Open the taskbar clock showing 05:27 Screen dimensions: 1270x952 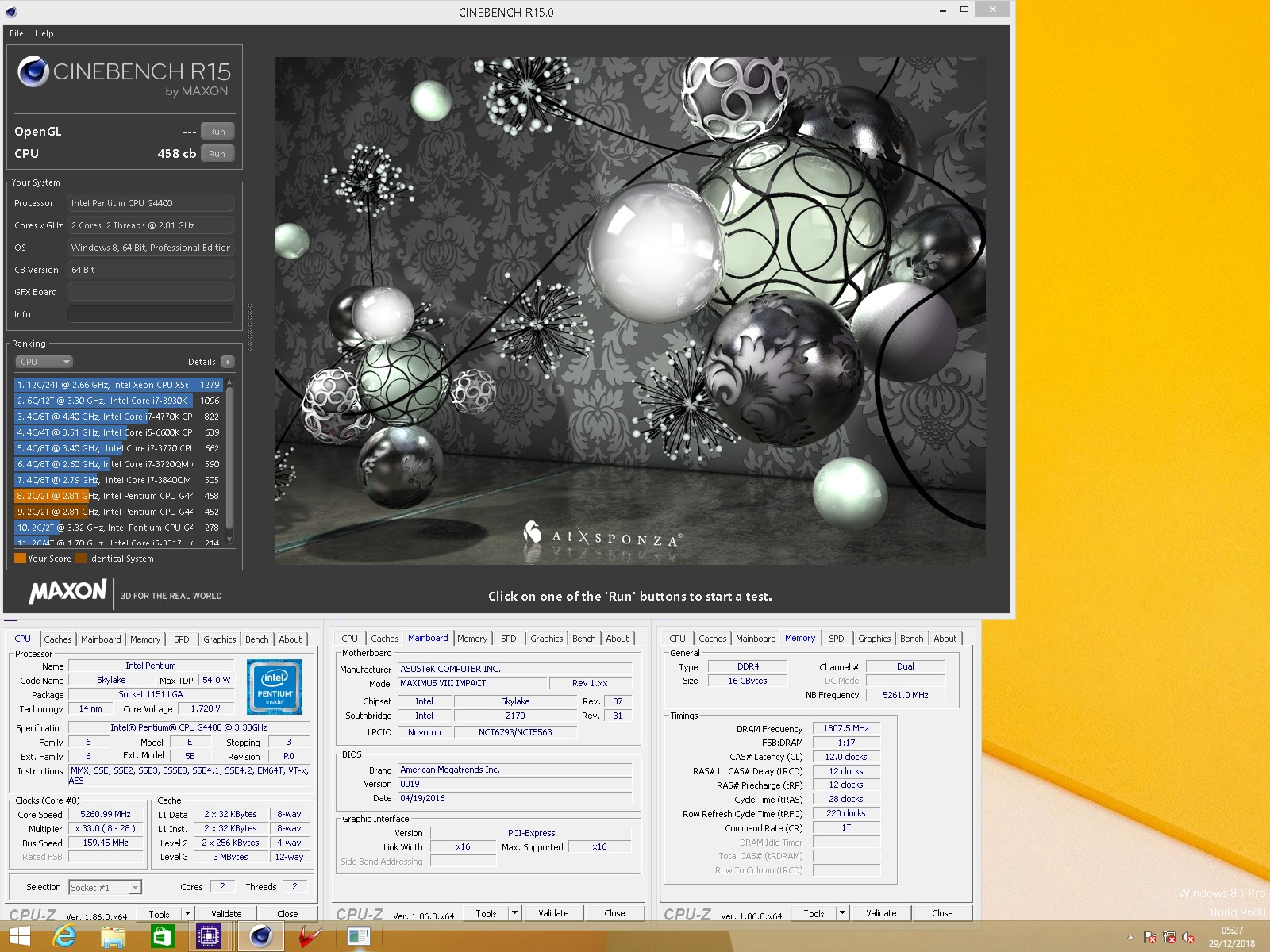coord(1232,937)
